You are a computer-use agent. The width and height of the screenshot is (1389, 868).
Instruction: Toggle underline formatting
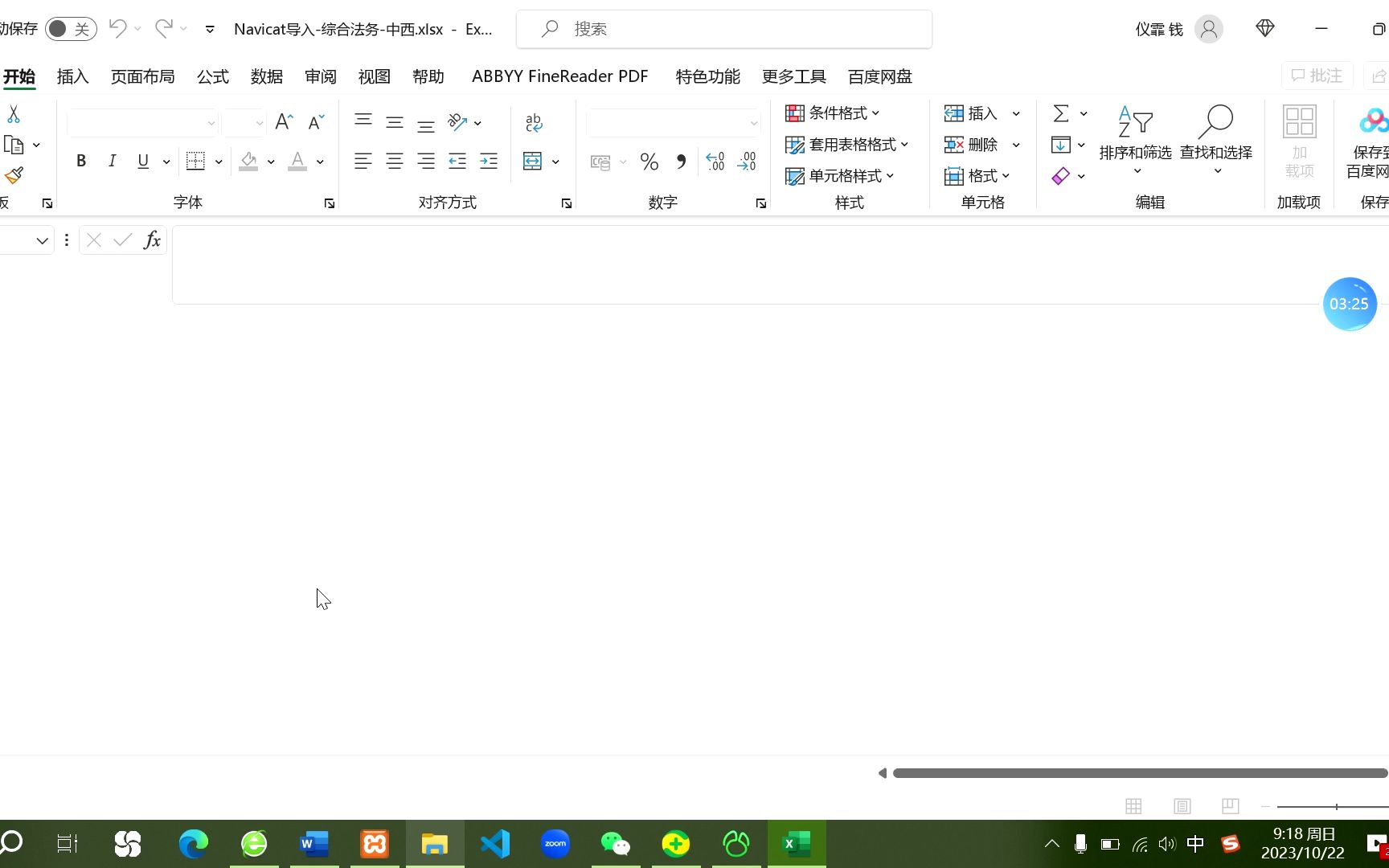point(143,161)
